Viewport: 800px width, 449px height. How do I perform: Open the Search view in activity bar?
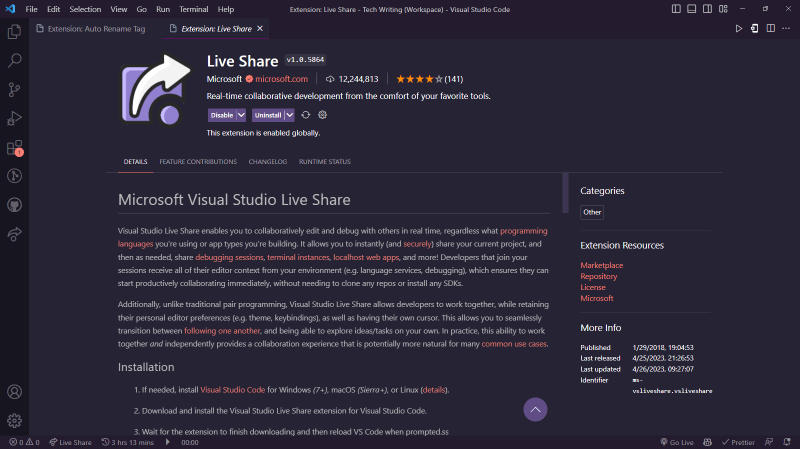(14, 61)
